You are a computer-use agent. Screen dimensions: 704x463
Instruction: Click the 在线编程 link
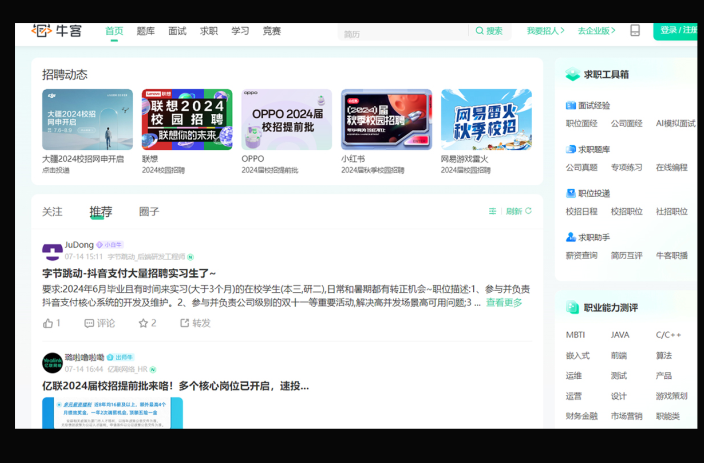(x=672, y=168)
